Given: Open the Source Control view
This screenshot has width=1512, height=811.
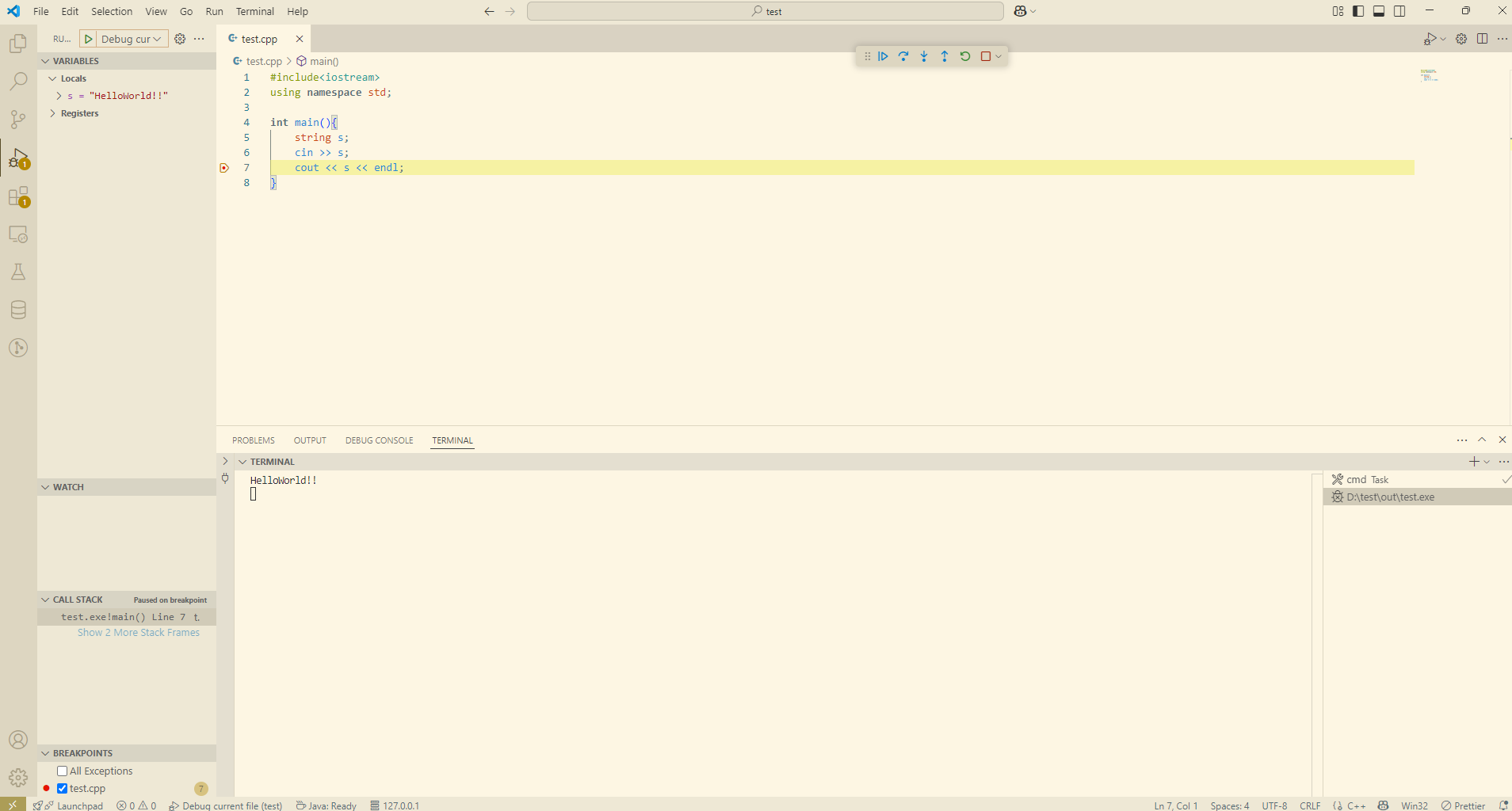Looking at the screenshot, I should [x=17, y=120].
